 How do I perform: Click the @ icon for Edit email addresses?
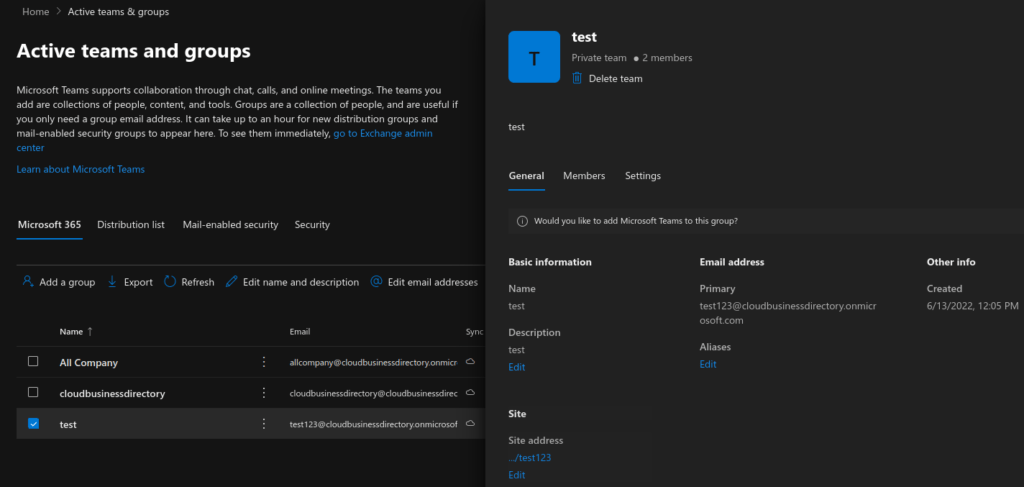click(x=376, y=281)
